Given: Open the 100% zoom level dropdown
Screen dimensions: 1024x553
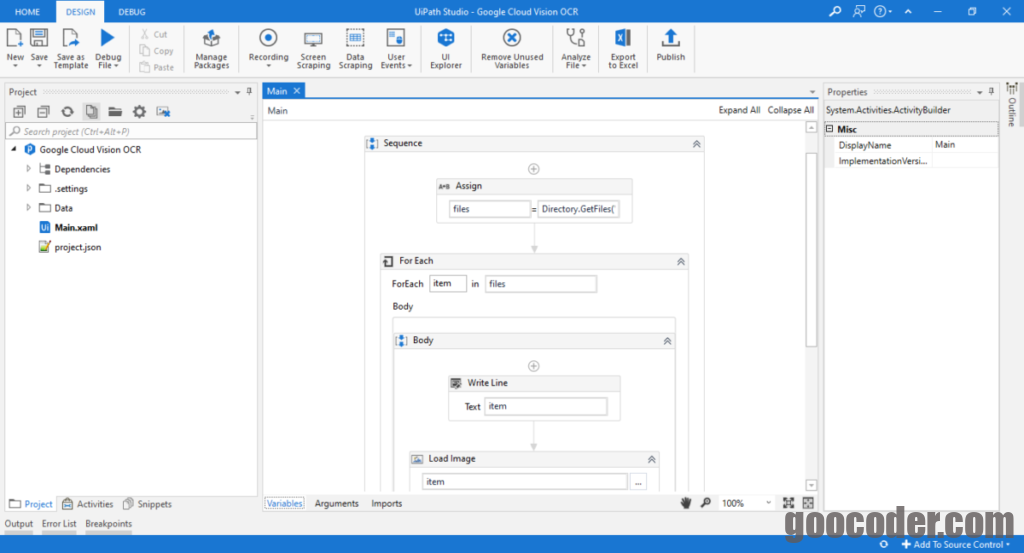Looking at the screenshot, I should coord(768,503).
